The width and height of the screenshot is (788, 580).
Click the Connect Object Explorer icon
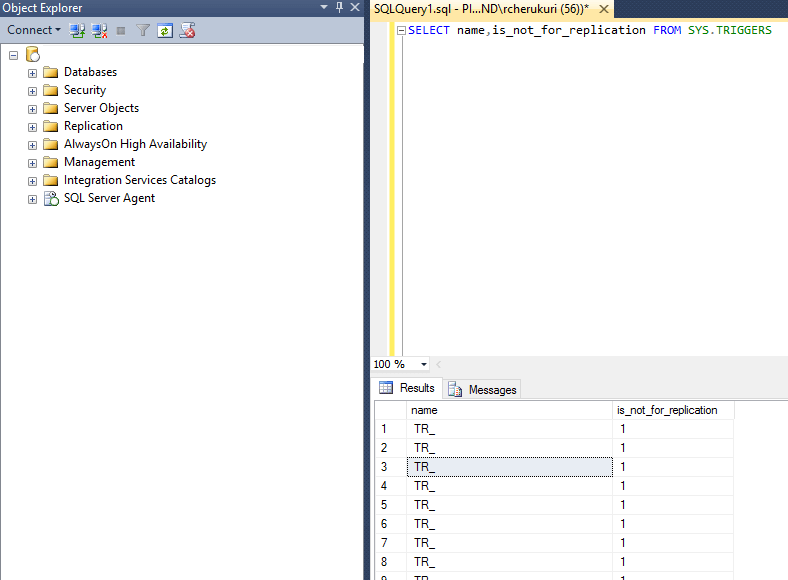click(x=77, y=31)
